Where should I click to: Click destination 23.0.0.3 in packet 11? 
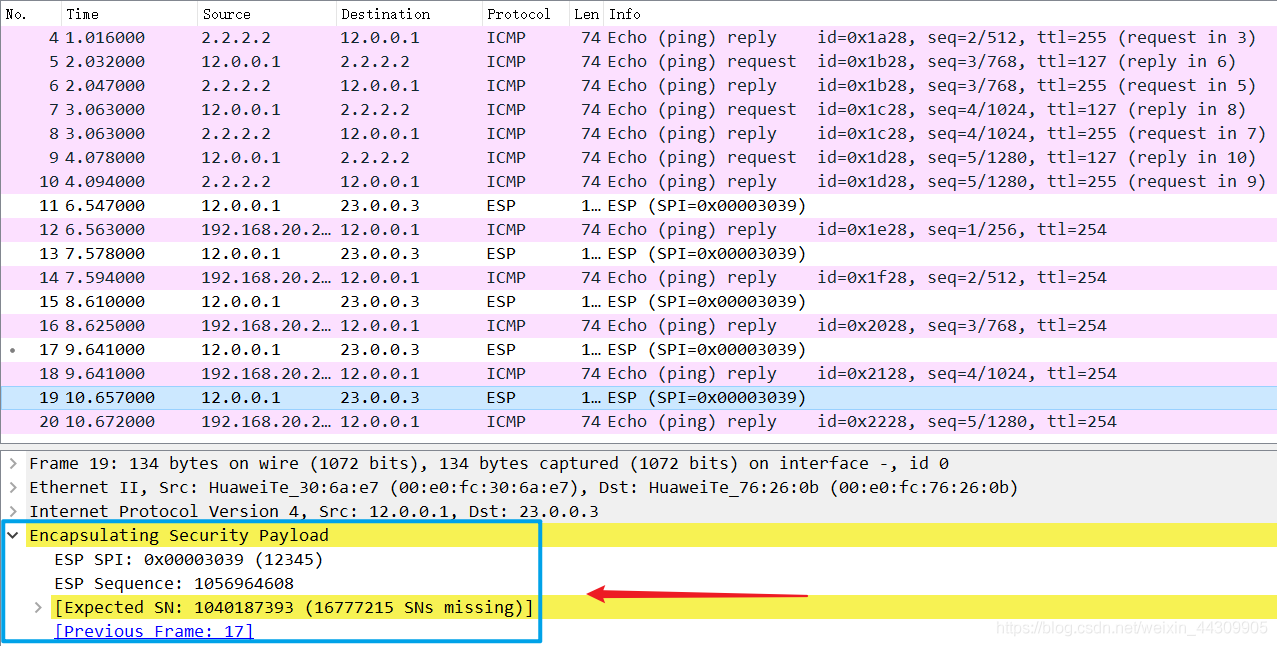[x=379, y=206]
